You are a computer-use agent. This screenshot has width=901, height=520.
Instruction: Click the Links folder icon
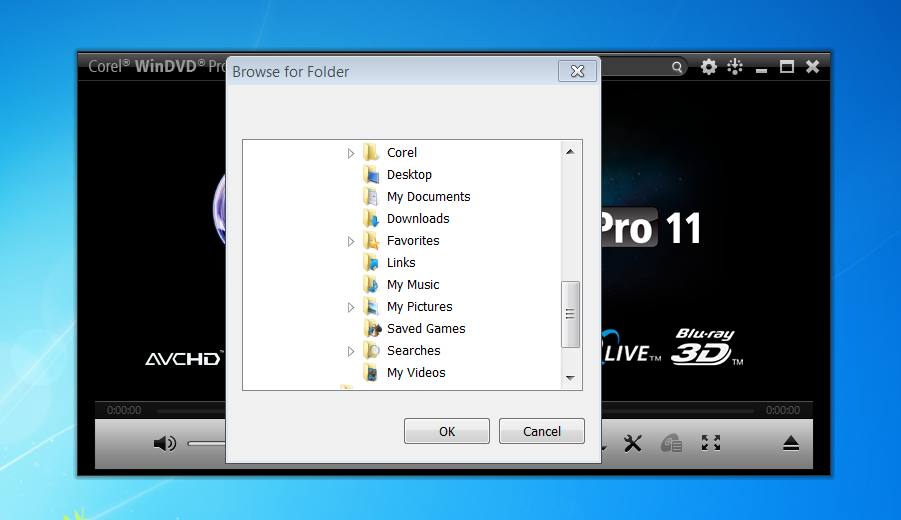[x=372, y=263]
